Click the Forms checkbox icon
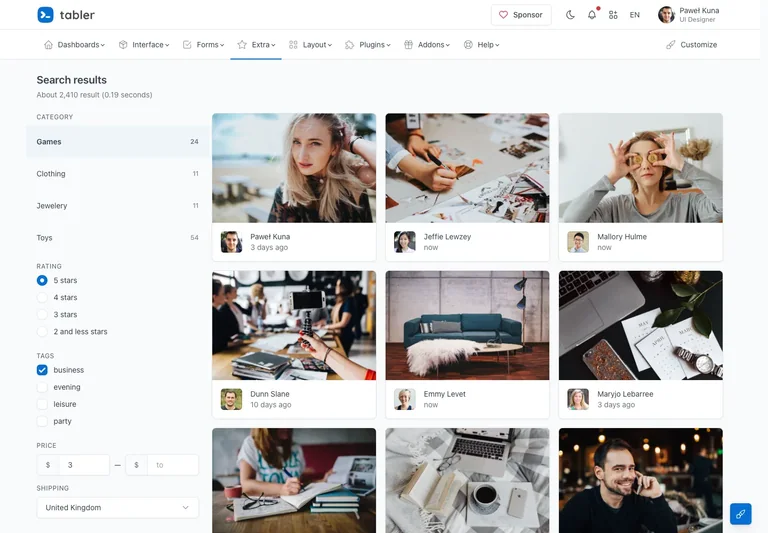768x533 pixels. click(187, 45)
